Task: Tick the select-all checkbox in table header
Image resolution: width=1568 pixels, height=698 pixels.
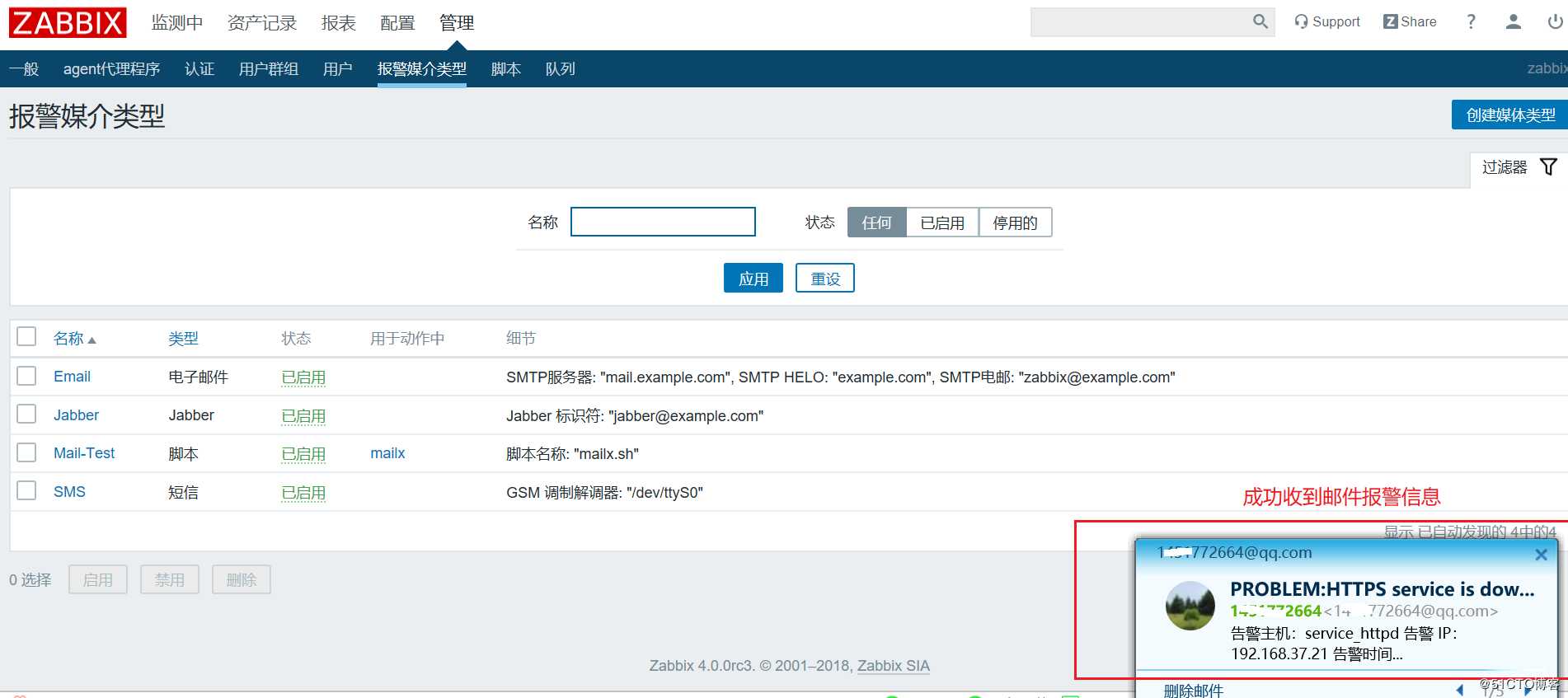Action: tap(26, 336)
